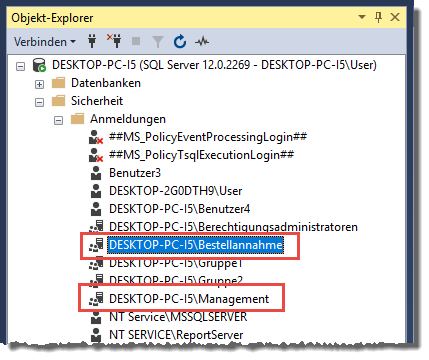Click the group icon beside Bestellannahme

point(96,245)
